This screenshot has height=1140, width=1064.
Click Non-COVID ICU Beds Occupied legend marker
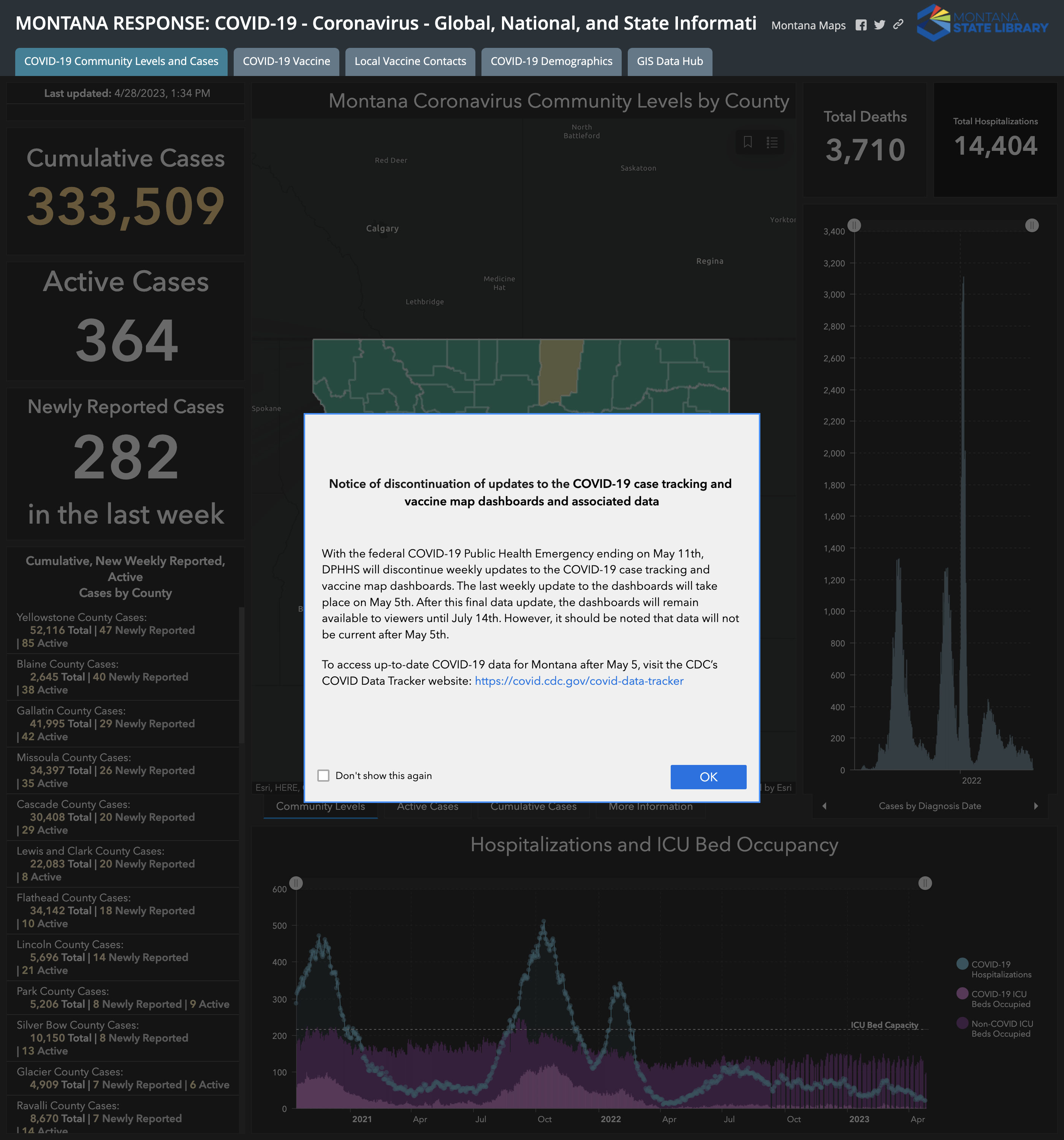point(963,1023)
